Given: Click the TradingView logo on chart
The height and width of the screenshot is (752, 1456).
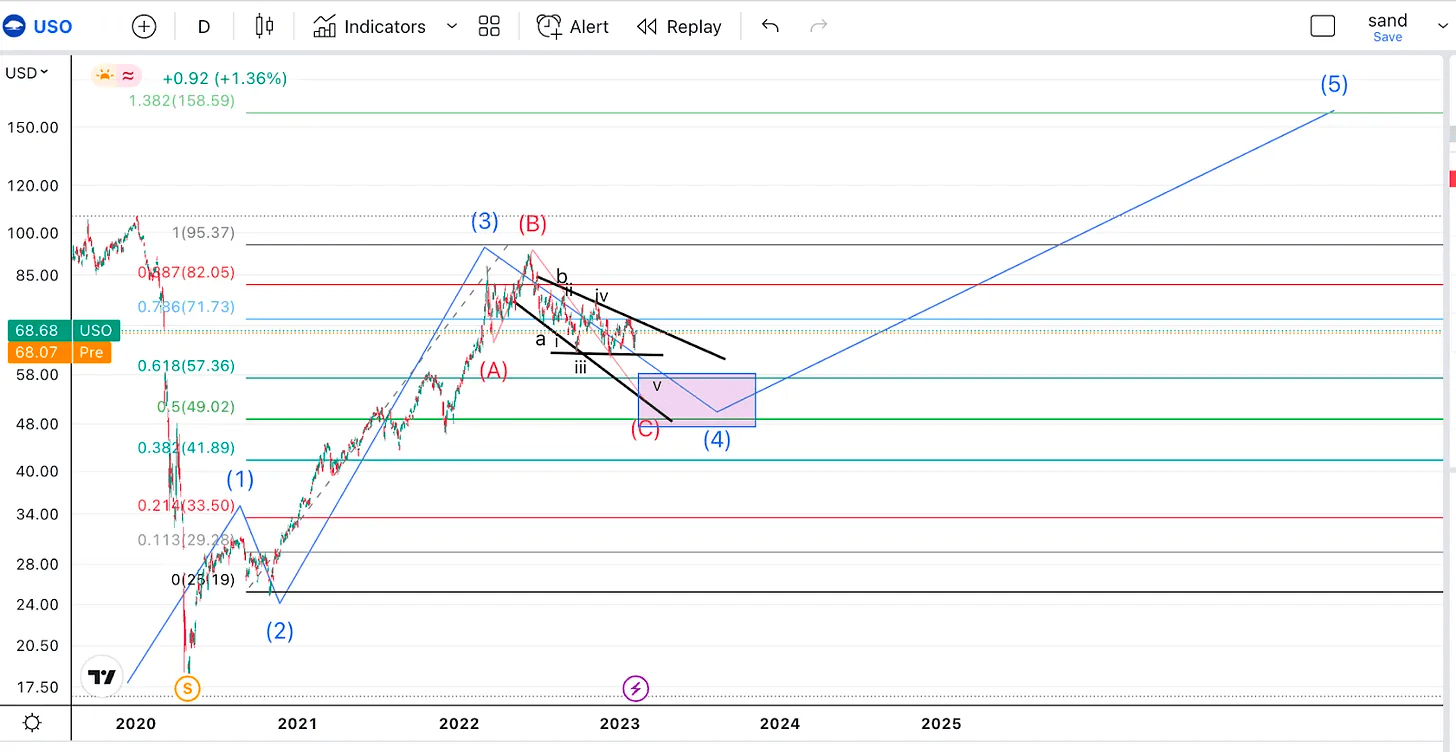Looking at the screenshot, I should point(102,677).
